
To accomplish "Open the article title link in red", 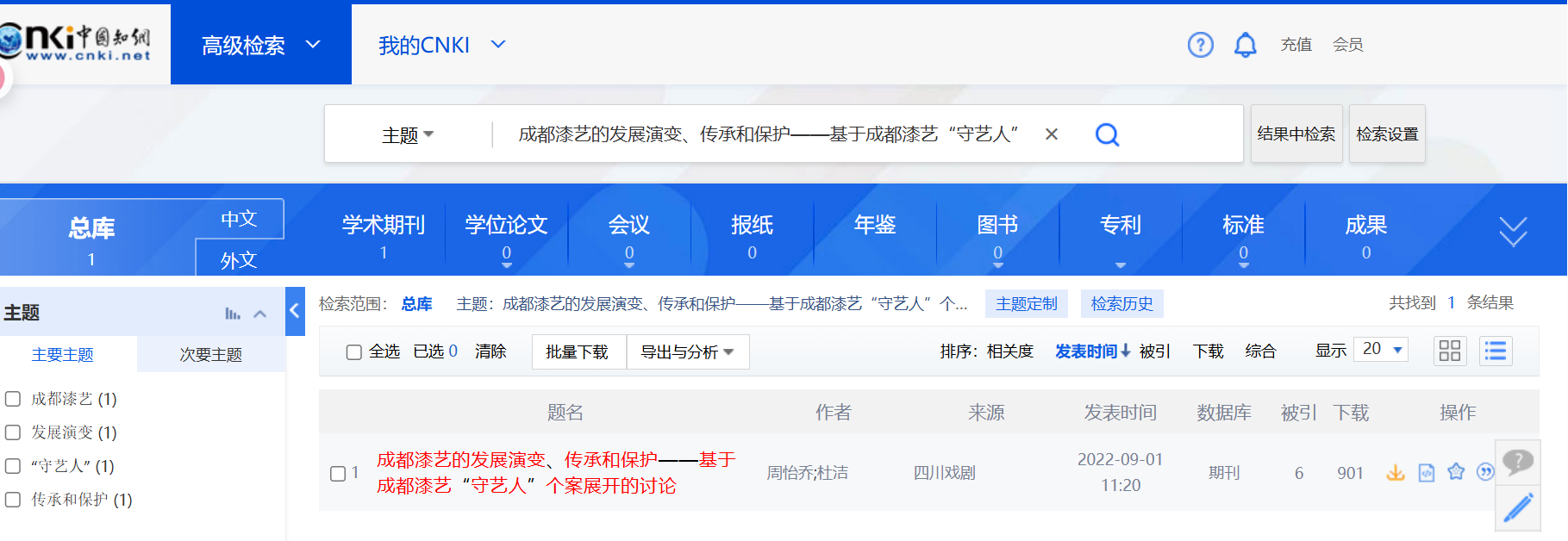I will 555,472.
